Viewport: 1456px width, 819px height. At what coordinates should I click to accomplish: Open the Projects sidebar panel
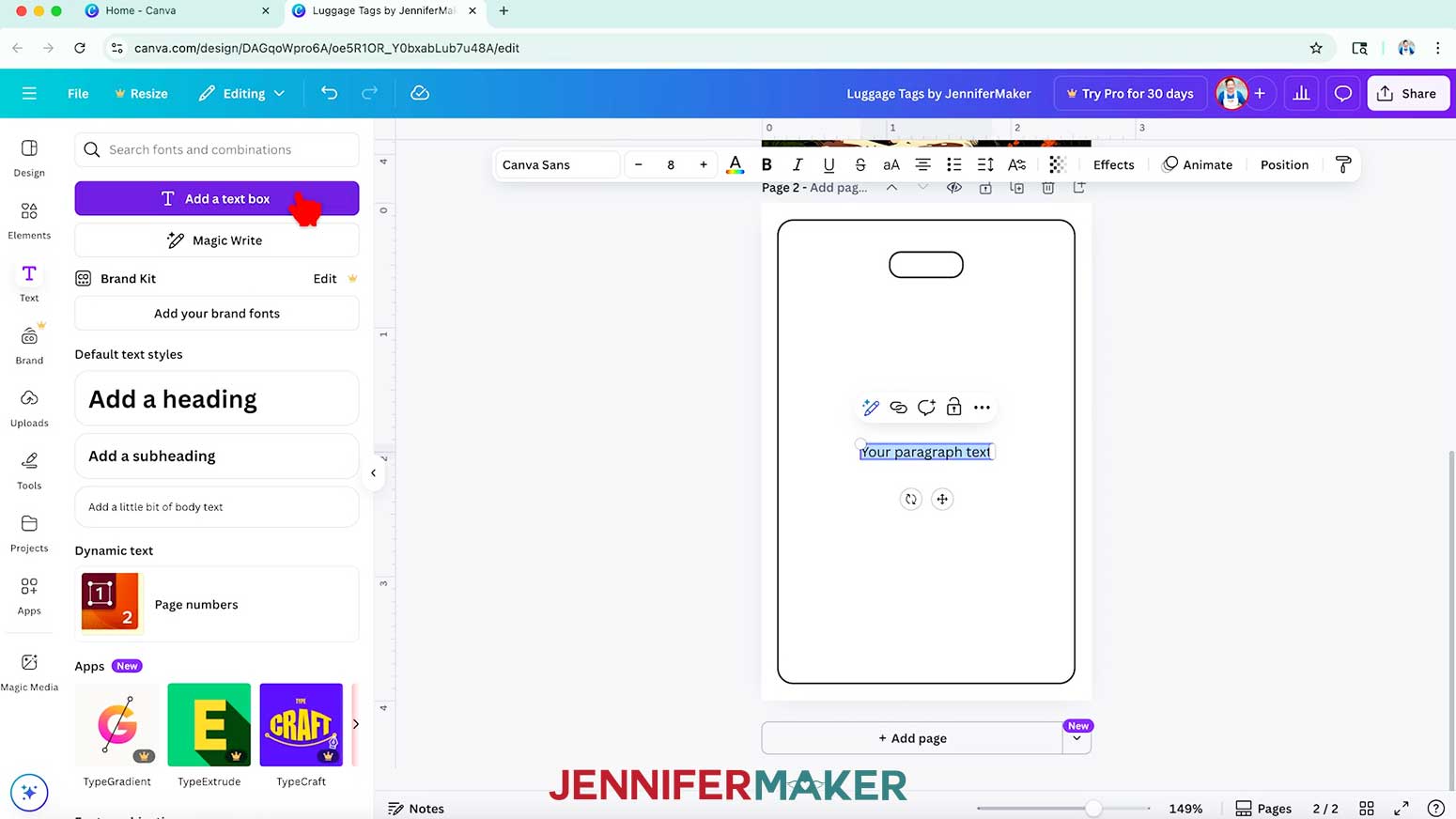click(29, 533)
